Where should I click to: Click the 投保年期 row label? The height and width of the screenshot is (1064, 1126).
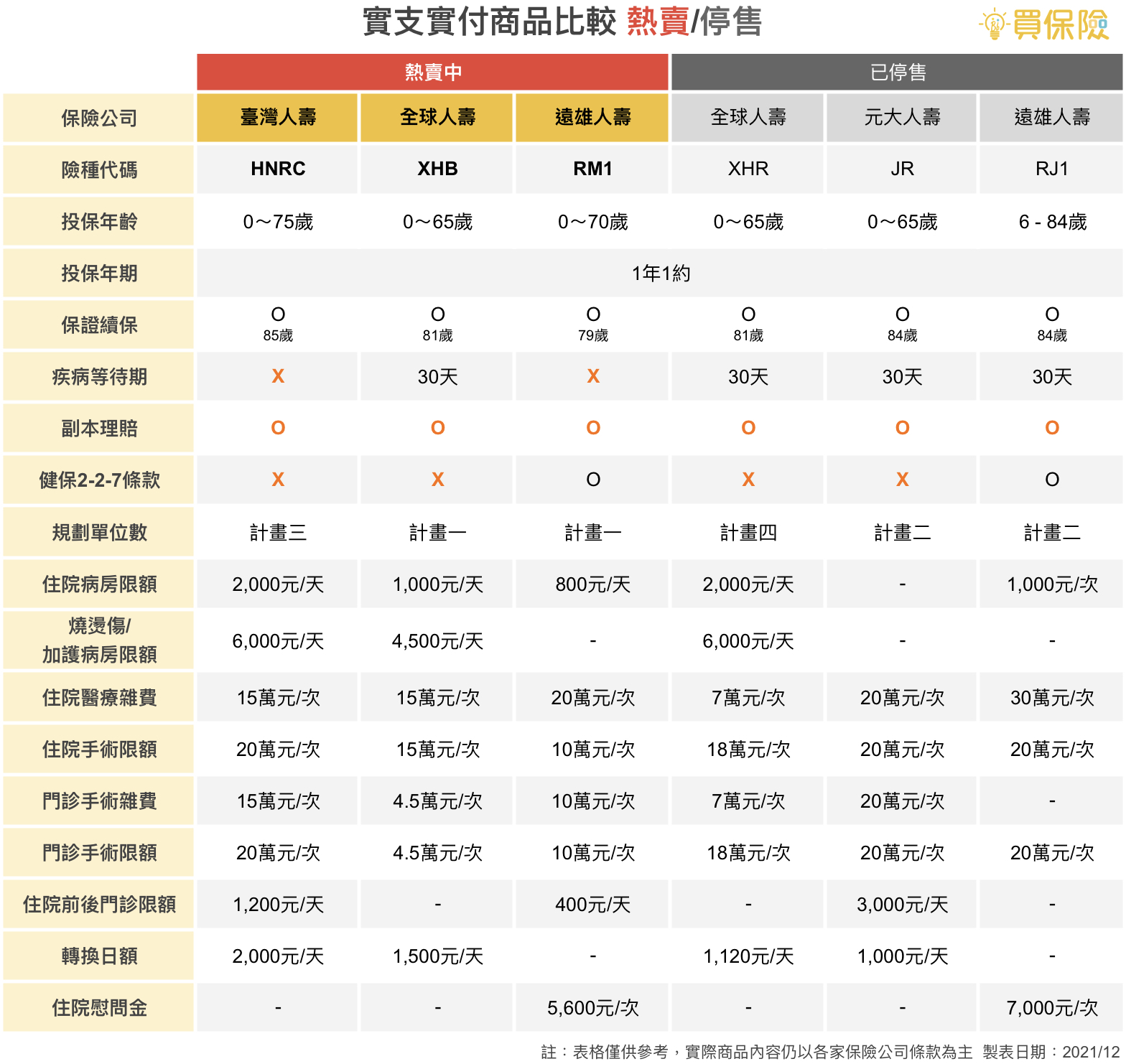(x=98, y=273)
